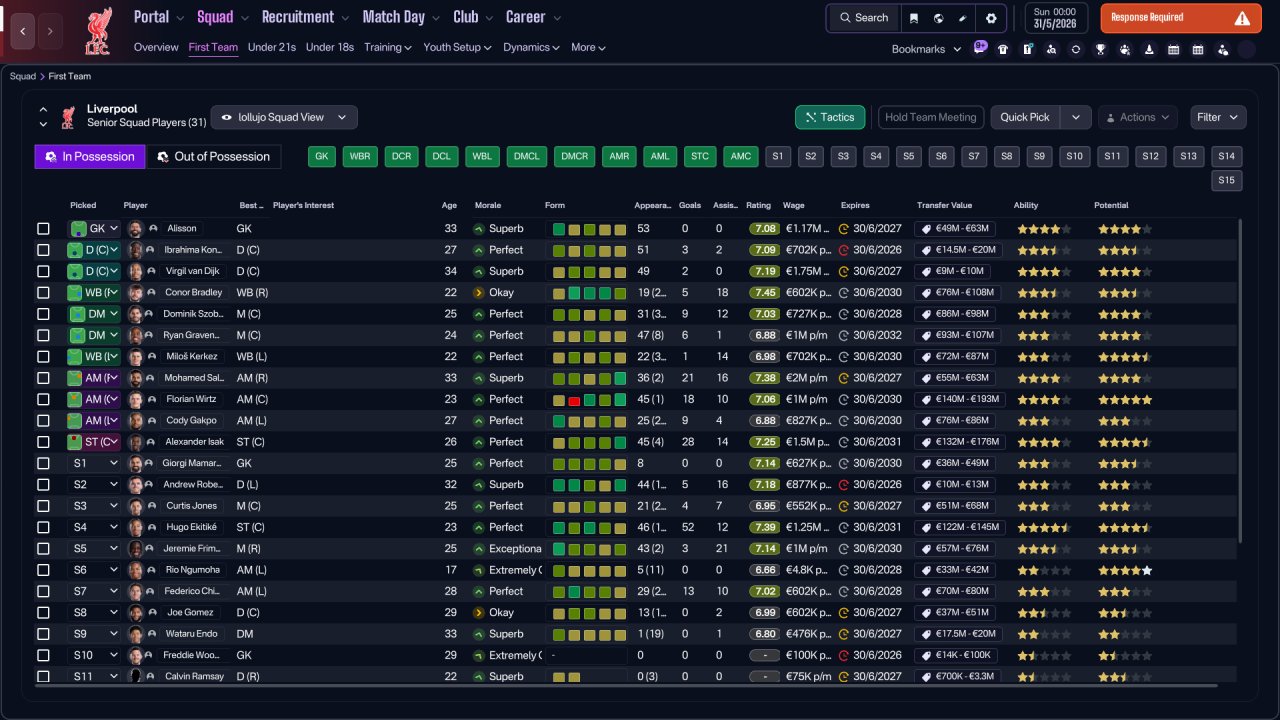
Task: Open the trophy shortcut icon
Action: [x=1100, y=49]
